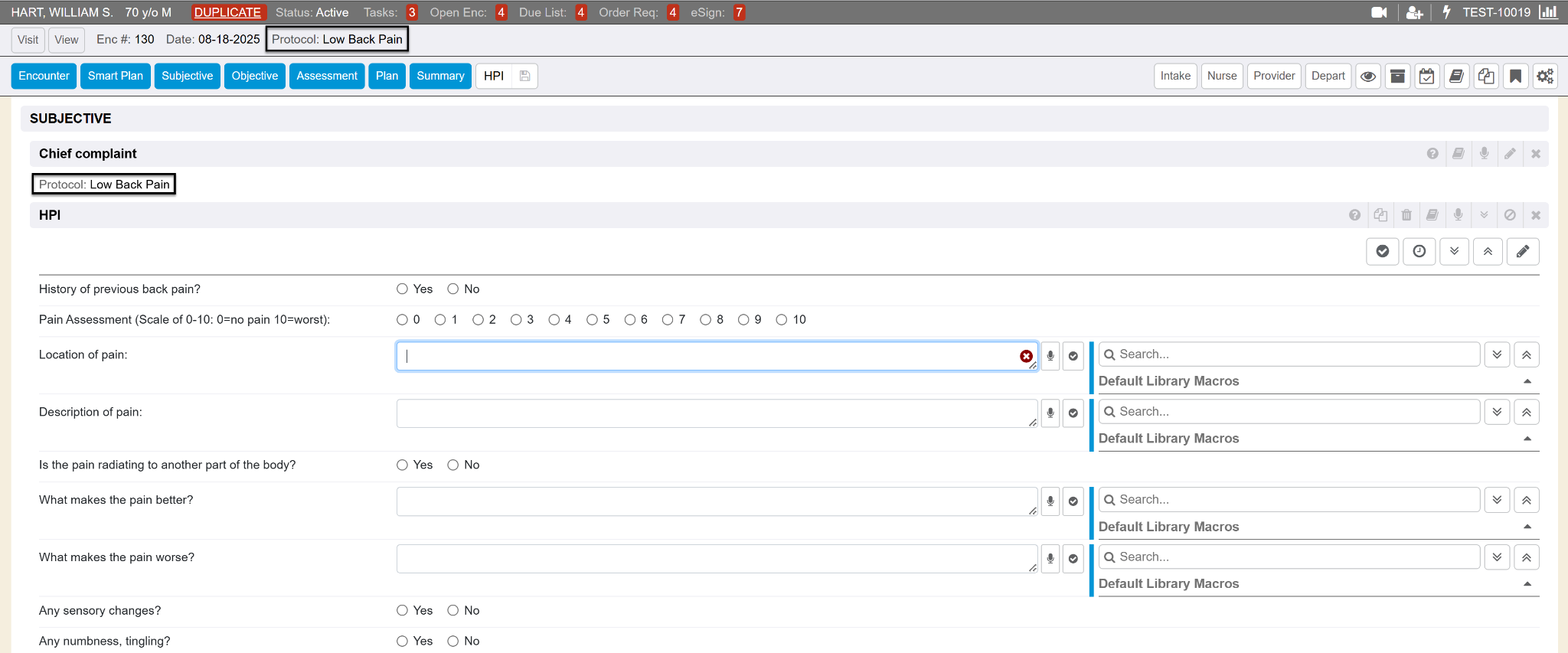Click the bookmark icon in toolbar
The image size is (1568, 653).
point(1515,76)
